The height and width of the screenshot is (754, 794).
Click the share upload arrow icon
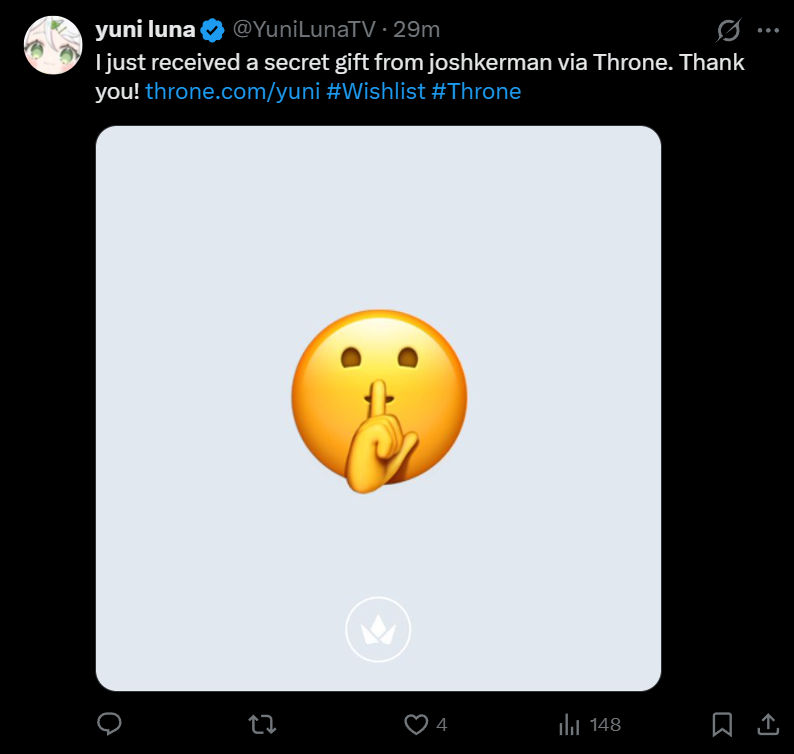coord(768,724)
